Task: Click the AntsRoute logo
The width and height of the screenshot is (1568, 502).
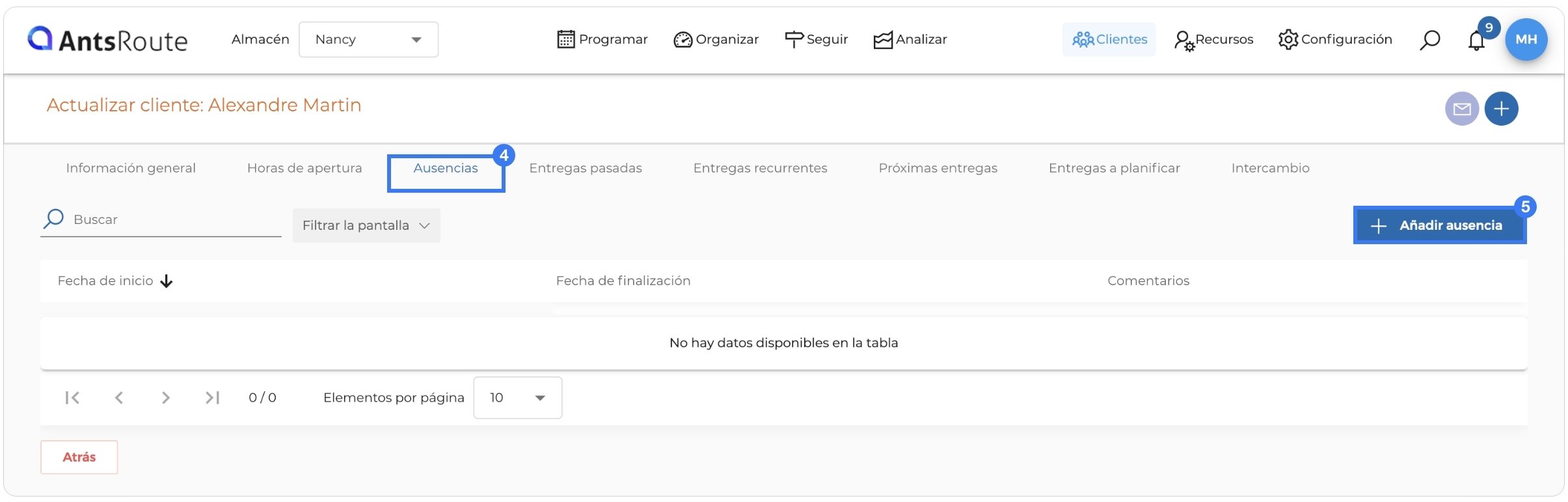Action: tap(107, 40)
